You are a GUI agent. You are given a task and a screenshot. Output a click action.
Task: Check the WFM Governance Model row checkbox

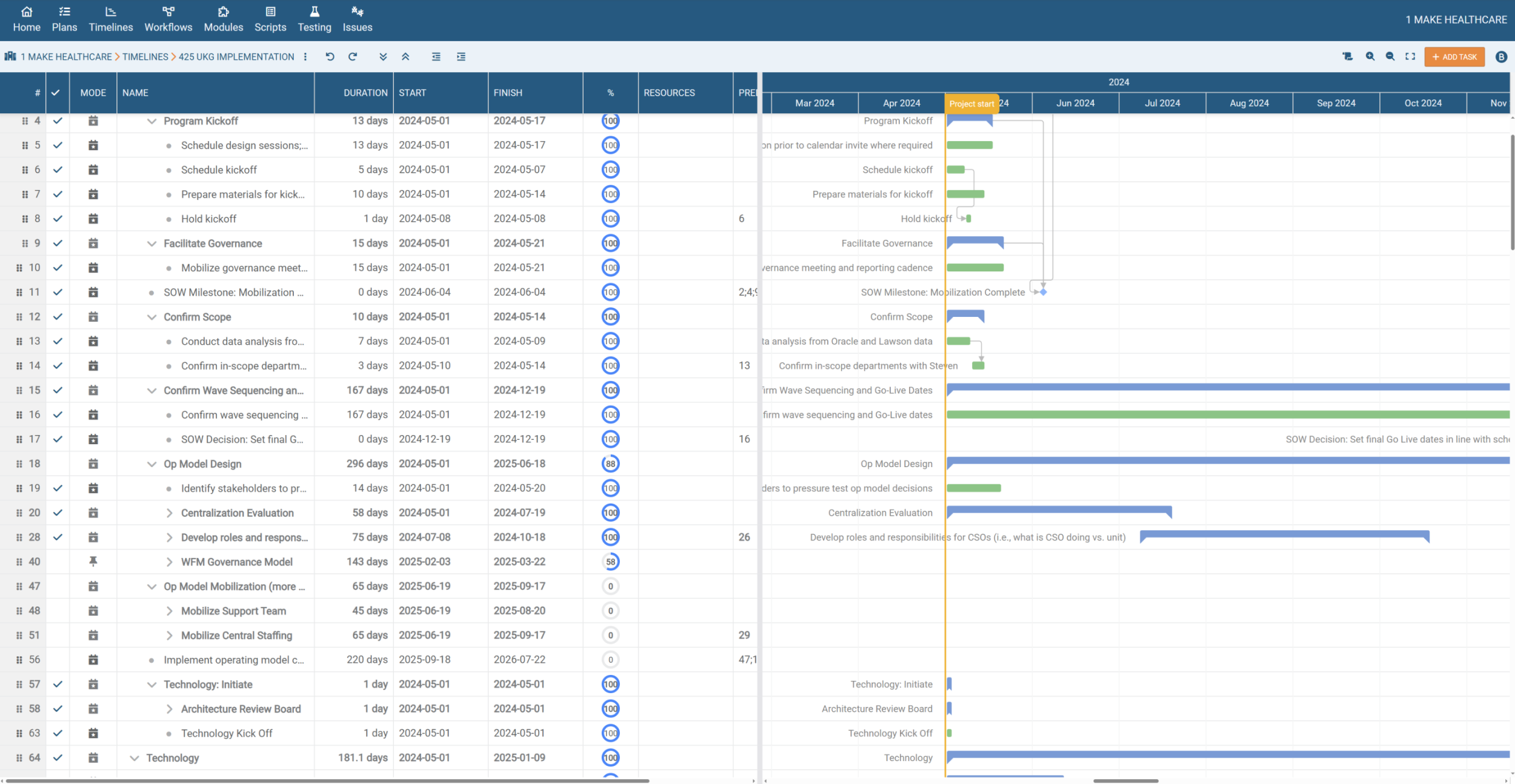(x=58, y=562)
